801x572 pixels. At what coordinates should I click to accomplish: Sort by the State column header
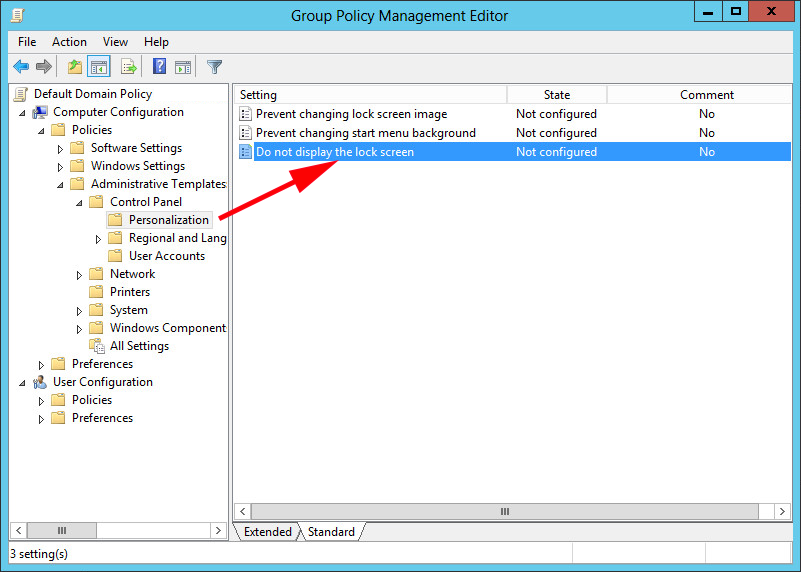click(x=557, y=95)
